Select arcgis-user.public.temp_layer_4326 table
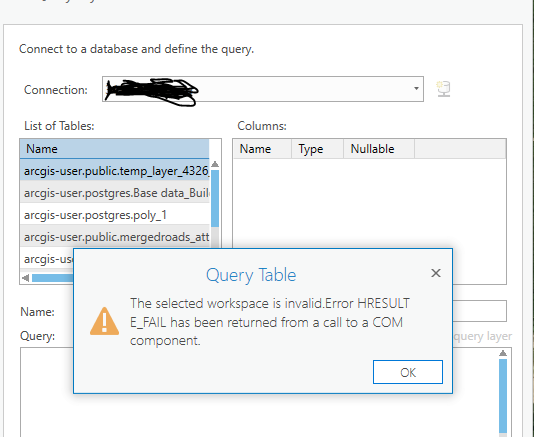The image size is (534, 437). pyautogui.click(x=115, y=171)
